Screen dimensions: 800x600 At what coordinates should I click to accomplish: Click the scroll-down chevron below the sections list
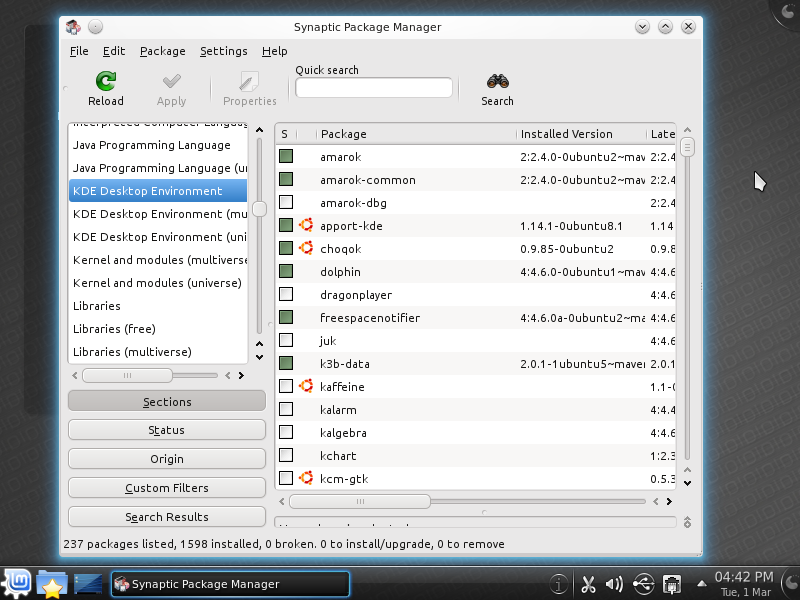[259, 356]
